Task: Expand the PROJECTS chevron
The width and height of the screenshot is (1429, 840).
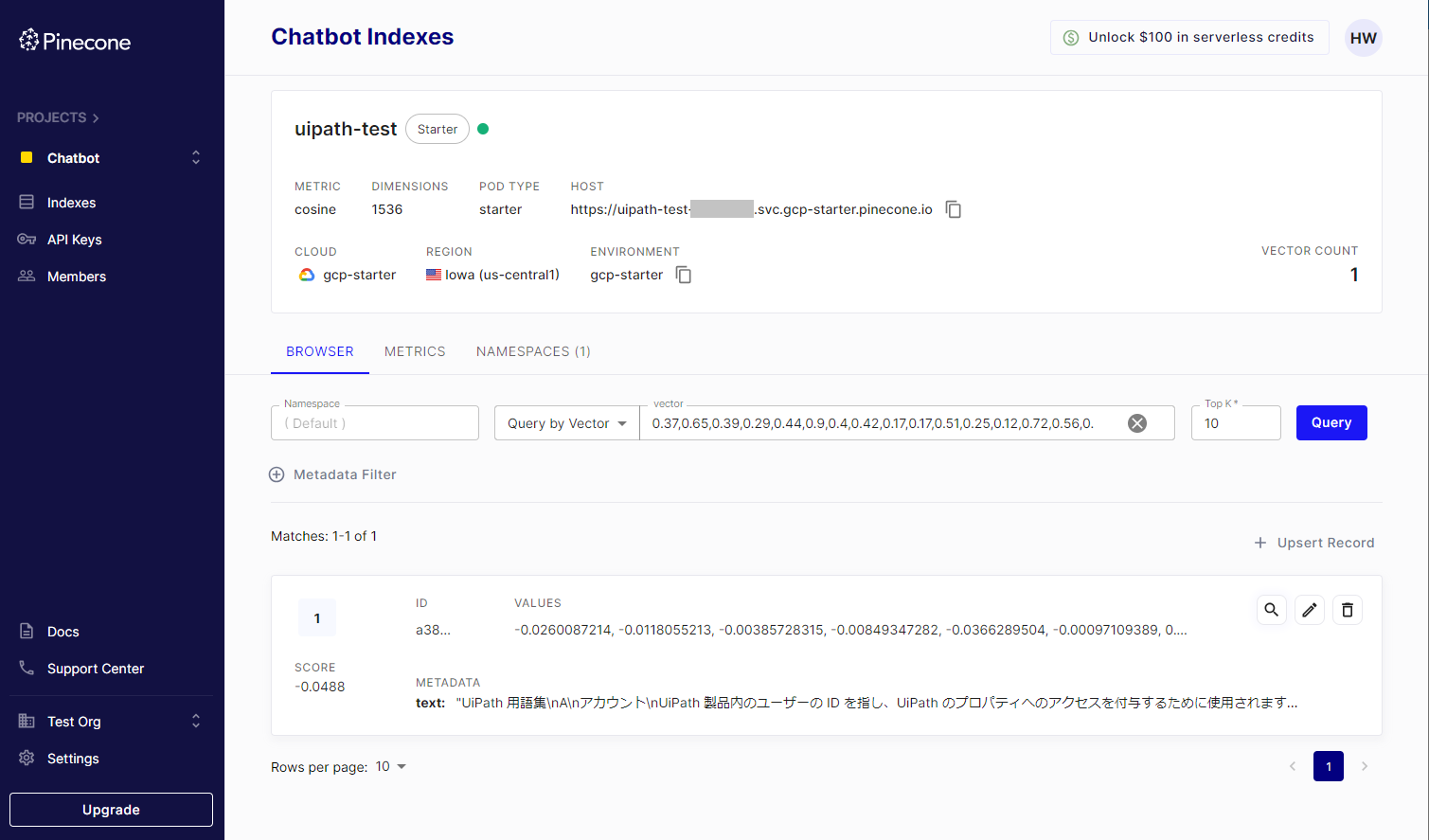Action: 96,118
